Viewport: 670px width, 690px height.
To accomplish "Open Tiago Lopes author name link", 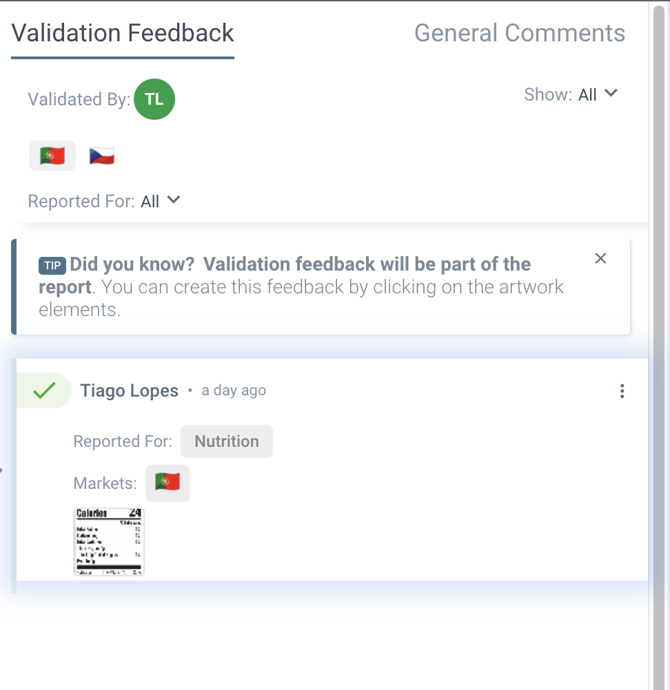I will (x=129, y=390).
